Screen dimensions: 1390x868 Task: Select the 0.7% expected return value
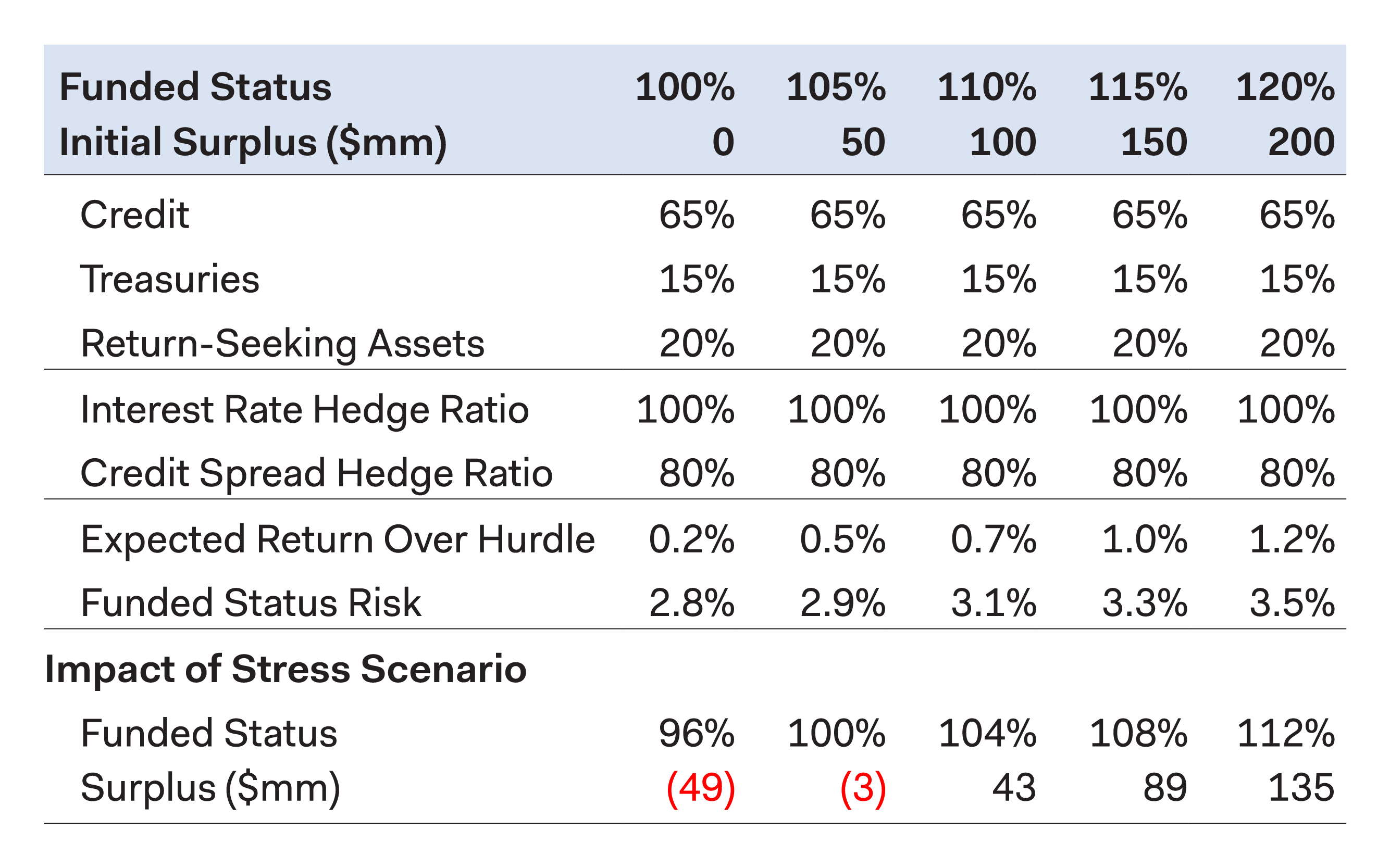click(x=993, y=539)
